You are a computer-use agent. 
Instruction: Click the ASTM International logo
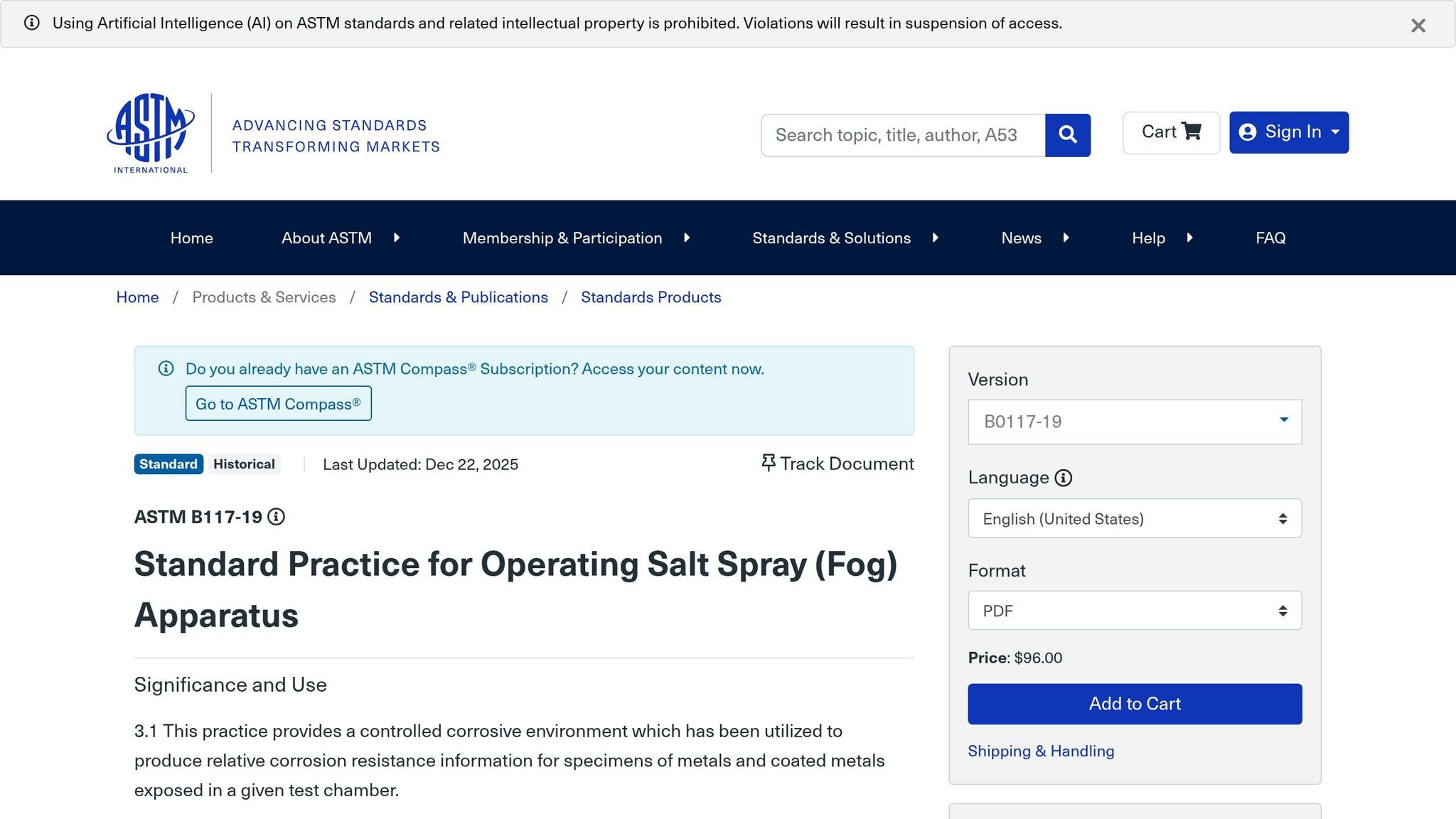click(151, 133)
